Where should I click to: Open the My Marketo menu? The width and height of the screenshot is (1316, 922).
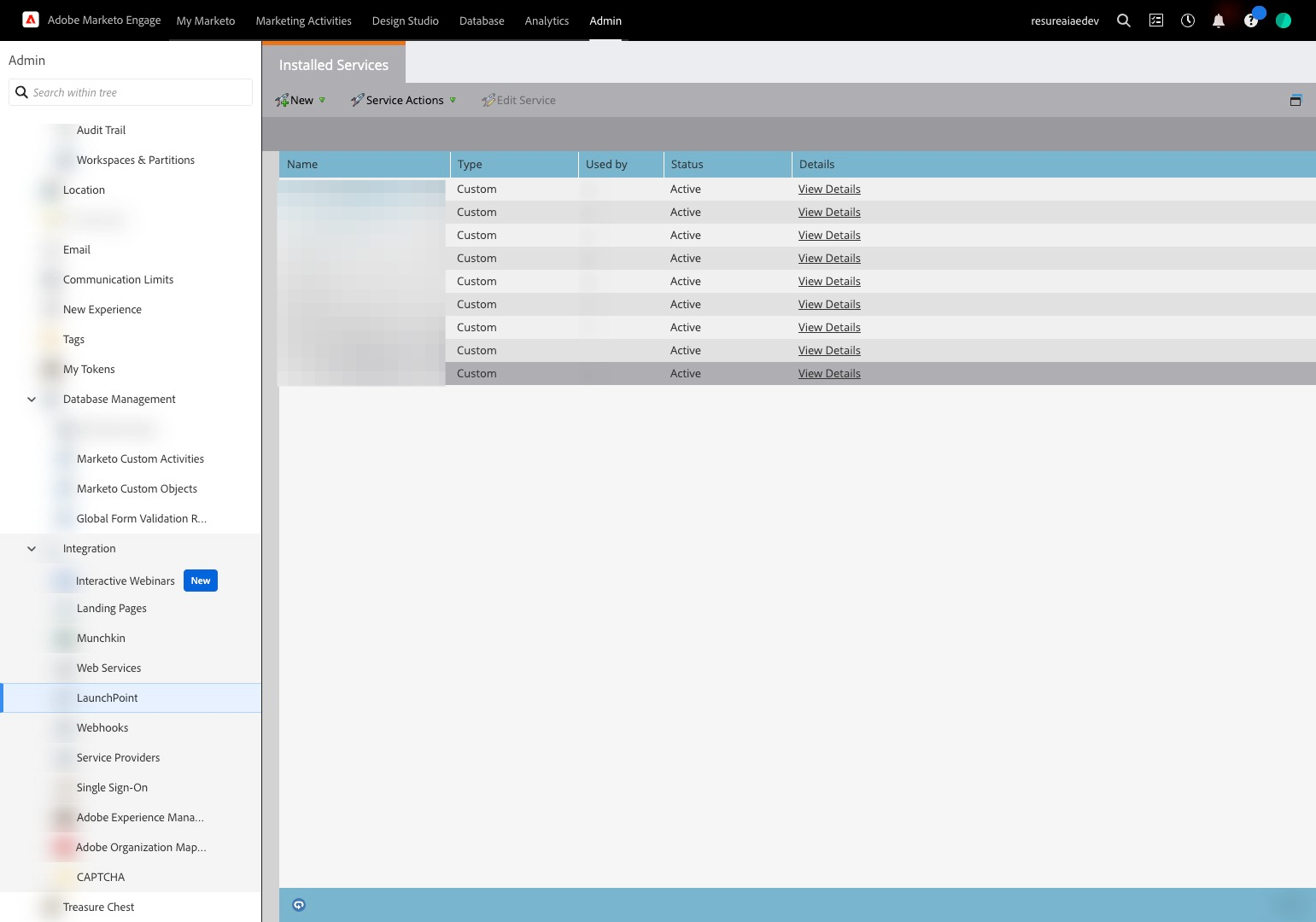[x=206, y=20]
